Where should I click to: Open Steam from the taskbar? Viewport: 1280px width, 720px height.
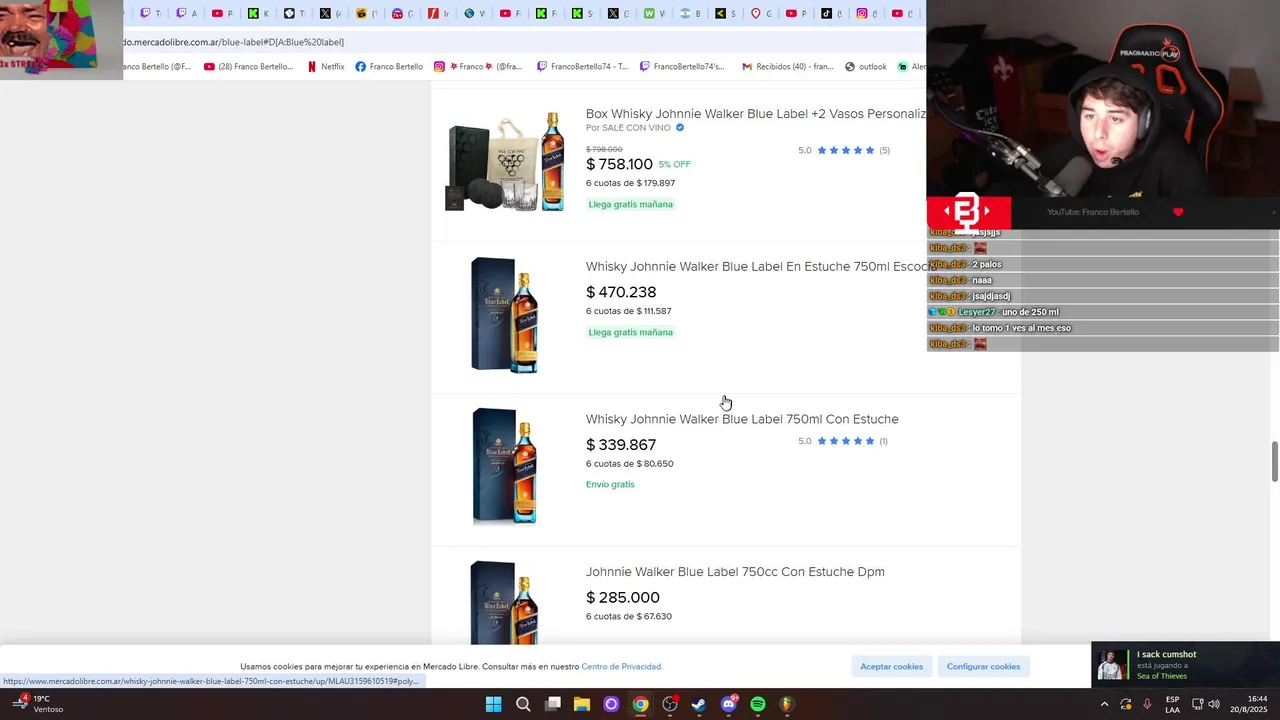click(x=699, y=704)
